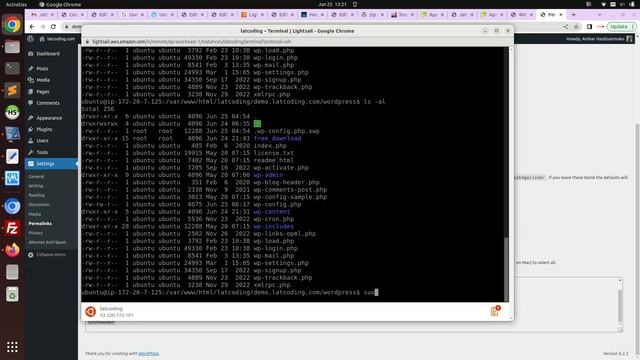Open the Tools menu
Image resolution: width=640 pixels, height=360 pixels.
42,152
